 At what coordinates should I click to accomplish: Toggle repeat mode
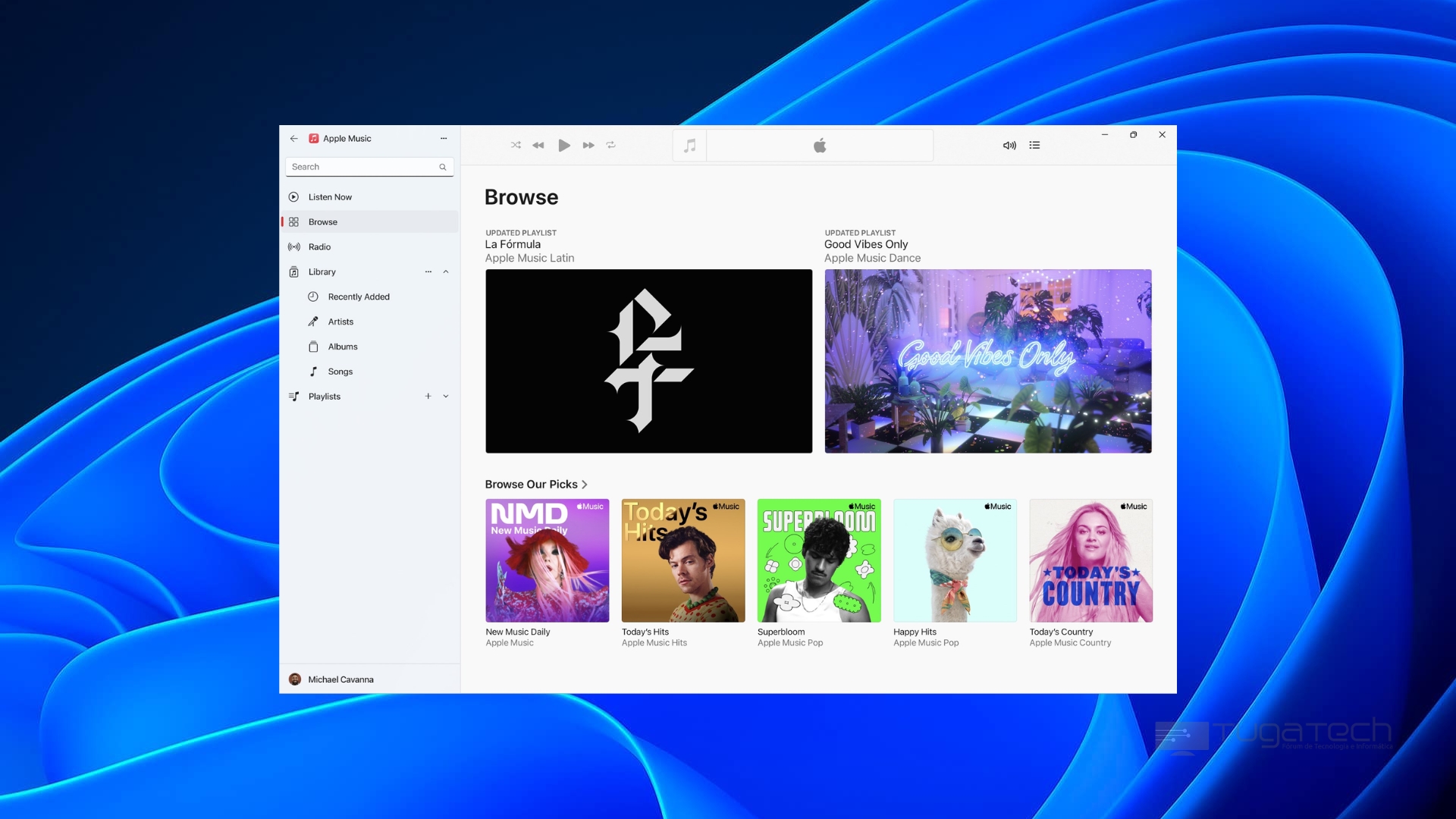611,145
